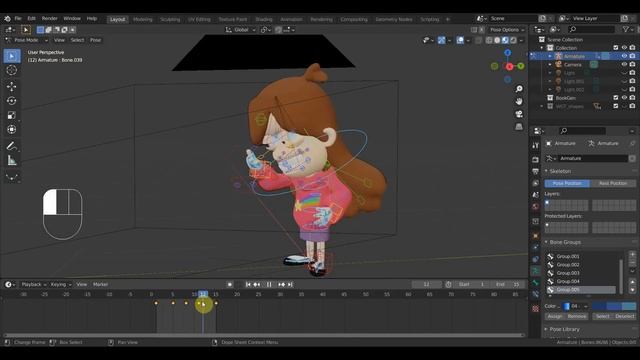The width and height of the screenshot is (640, 360).
Task: Click the outliner search field
Action: pyautogui.click(x=591, y=29)
